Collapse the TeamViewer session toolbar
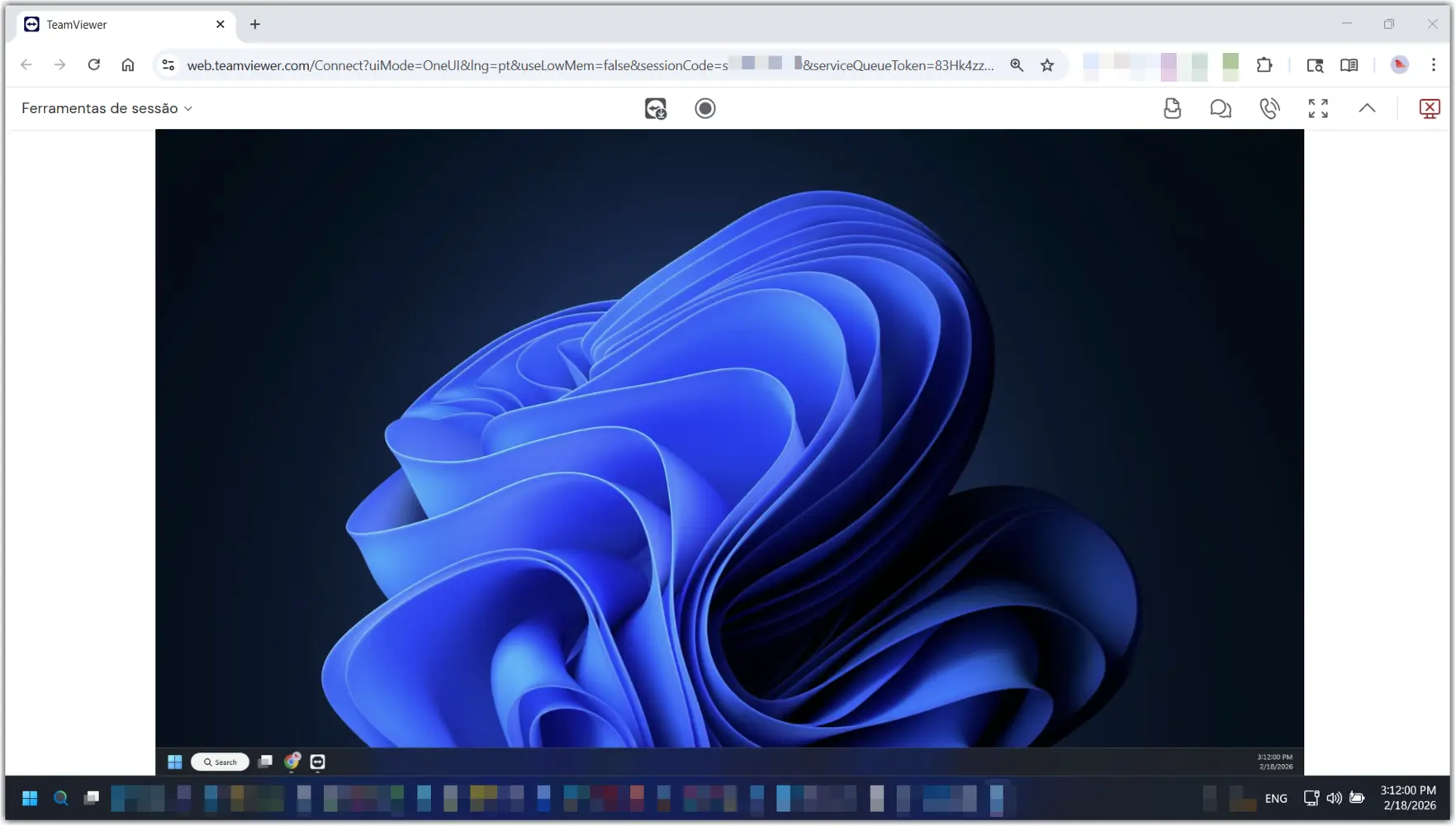This screenshot has height=826, width=1456. tap(1368, 108)
